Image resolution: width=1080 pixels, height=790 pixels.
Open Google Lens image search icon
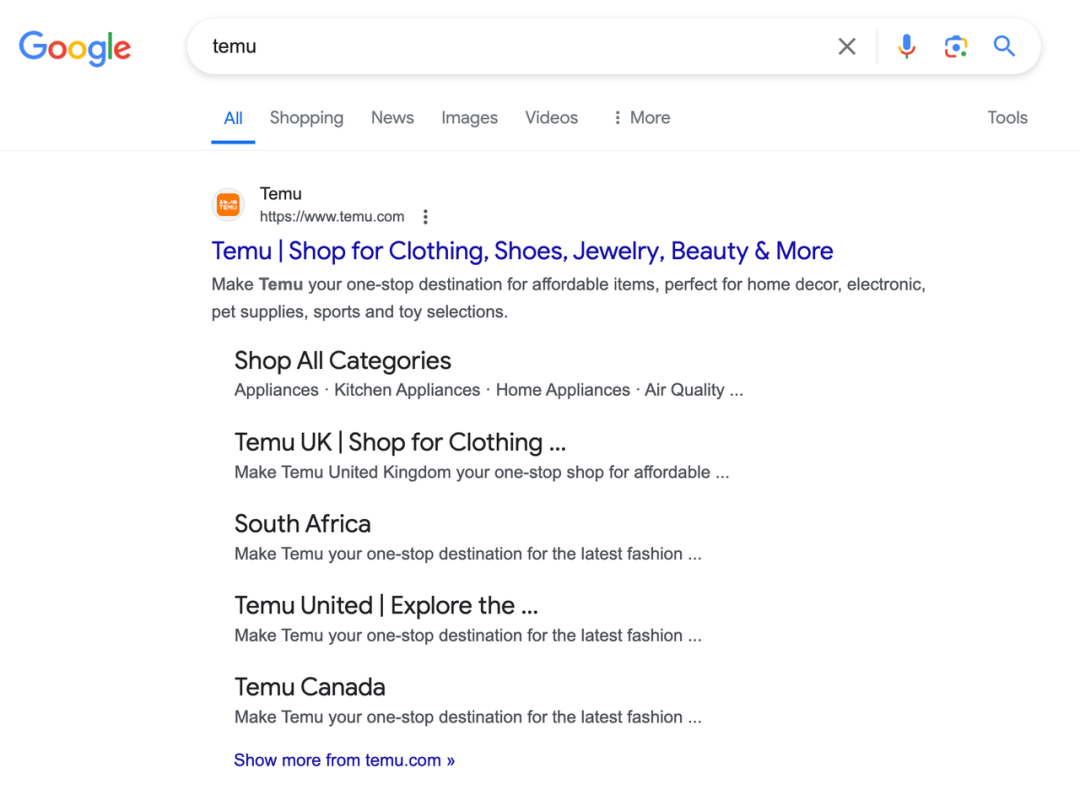pos(955,46)
